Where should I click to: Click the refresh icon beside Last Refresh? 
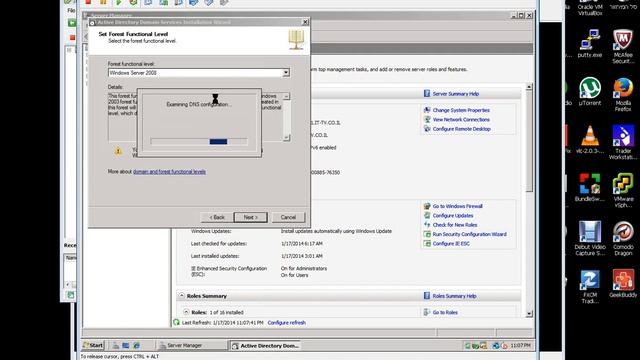pyautogui.click(x=176, y=322)
